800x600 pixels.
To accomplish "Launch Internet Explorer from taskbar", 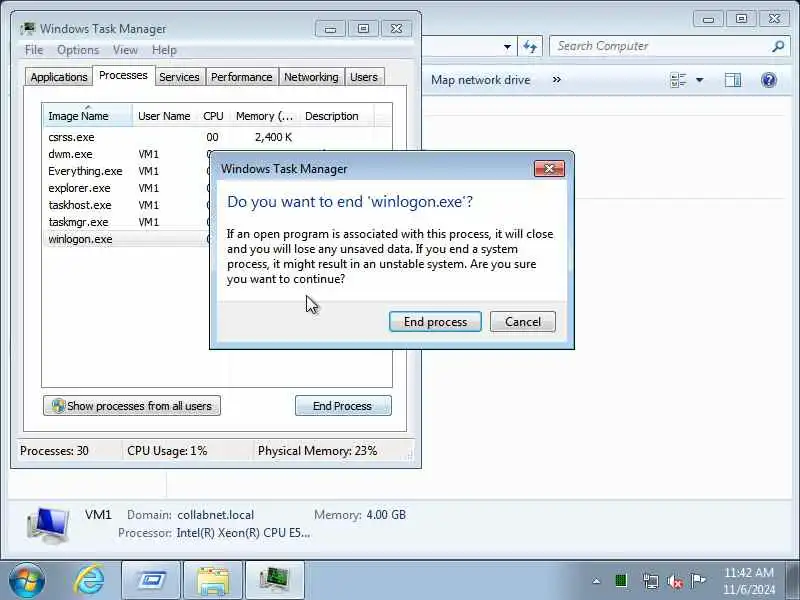I will tap(90, 580).
